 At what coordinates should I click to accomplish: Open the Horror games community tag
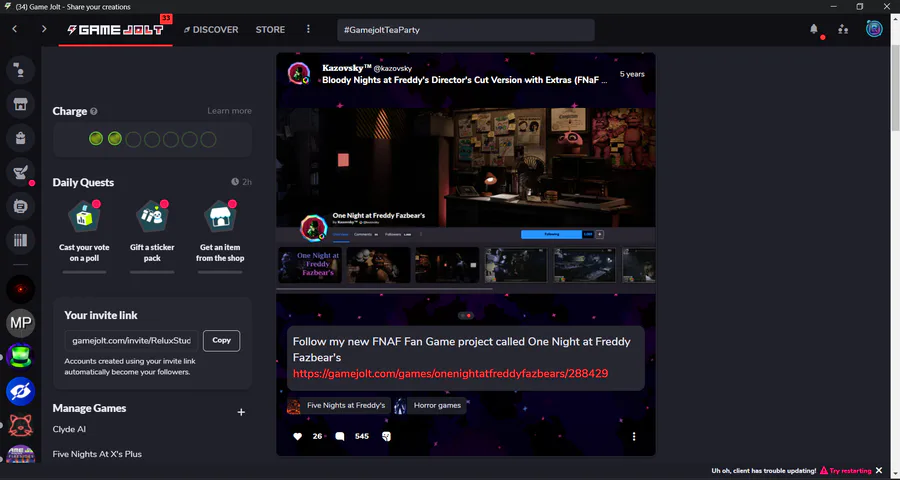click(x=430, y=406)
